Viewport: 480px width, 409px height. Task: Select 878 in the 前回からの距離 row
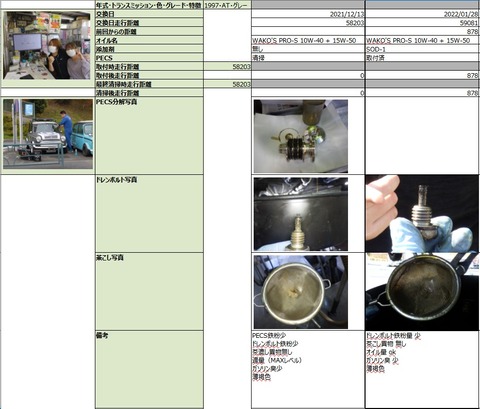(422, 31)
